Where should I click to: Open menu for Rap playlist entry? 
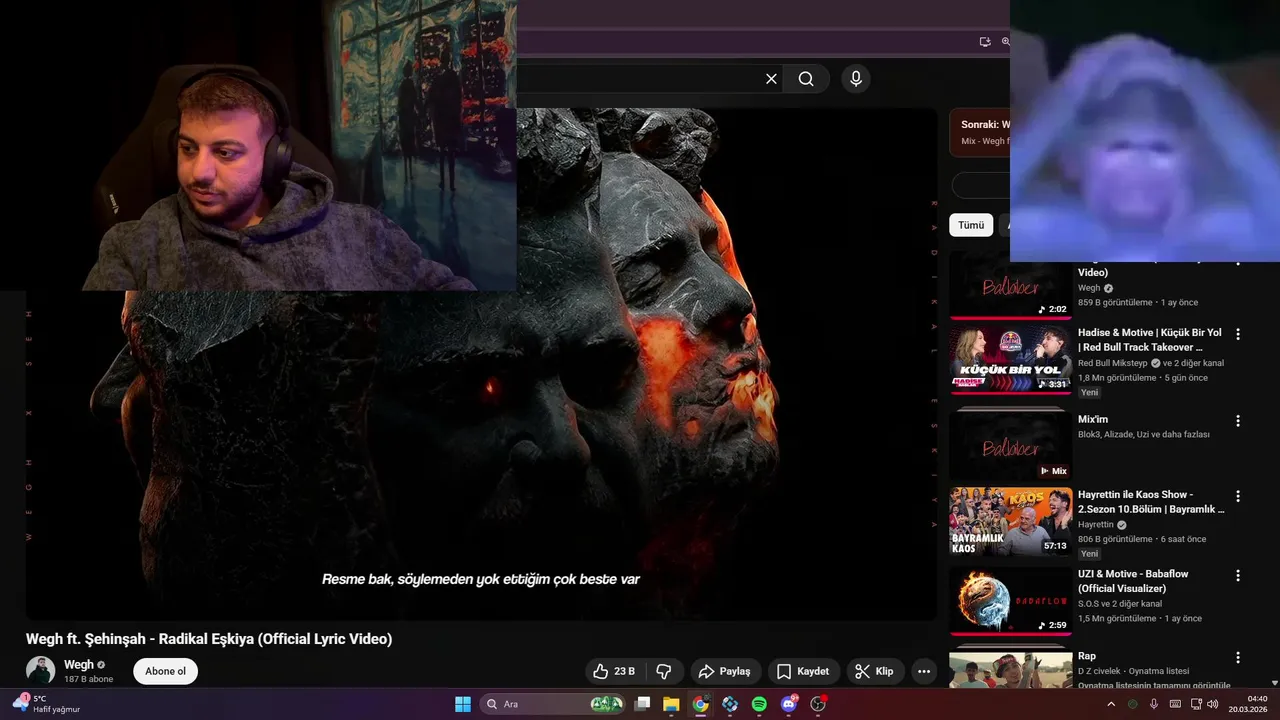coord(1238,658)
